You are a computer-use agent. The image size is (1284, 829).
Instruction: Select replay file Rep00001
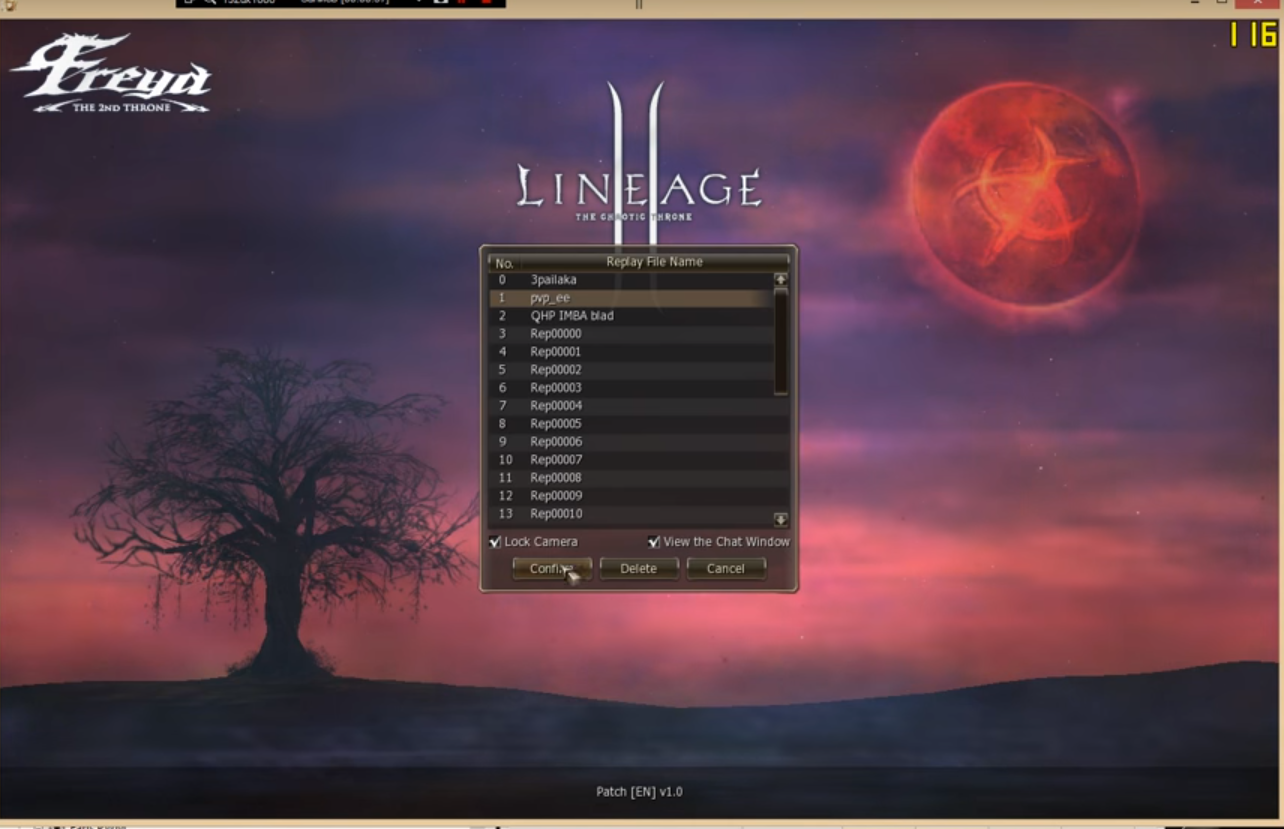coord(631,352)
